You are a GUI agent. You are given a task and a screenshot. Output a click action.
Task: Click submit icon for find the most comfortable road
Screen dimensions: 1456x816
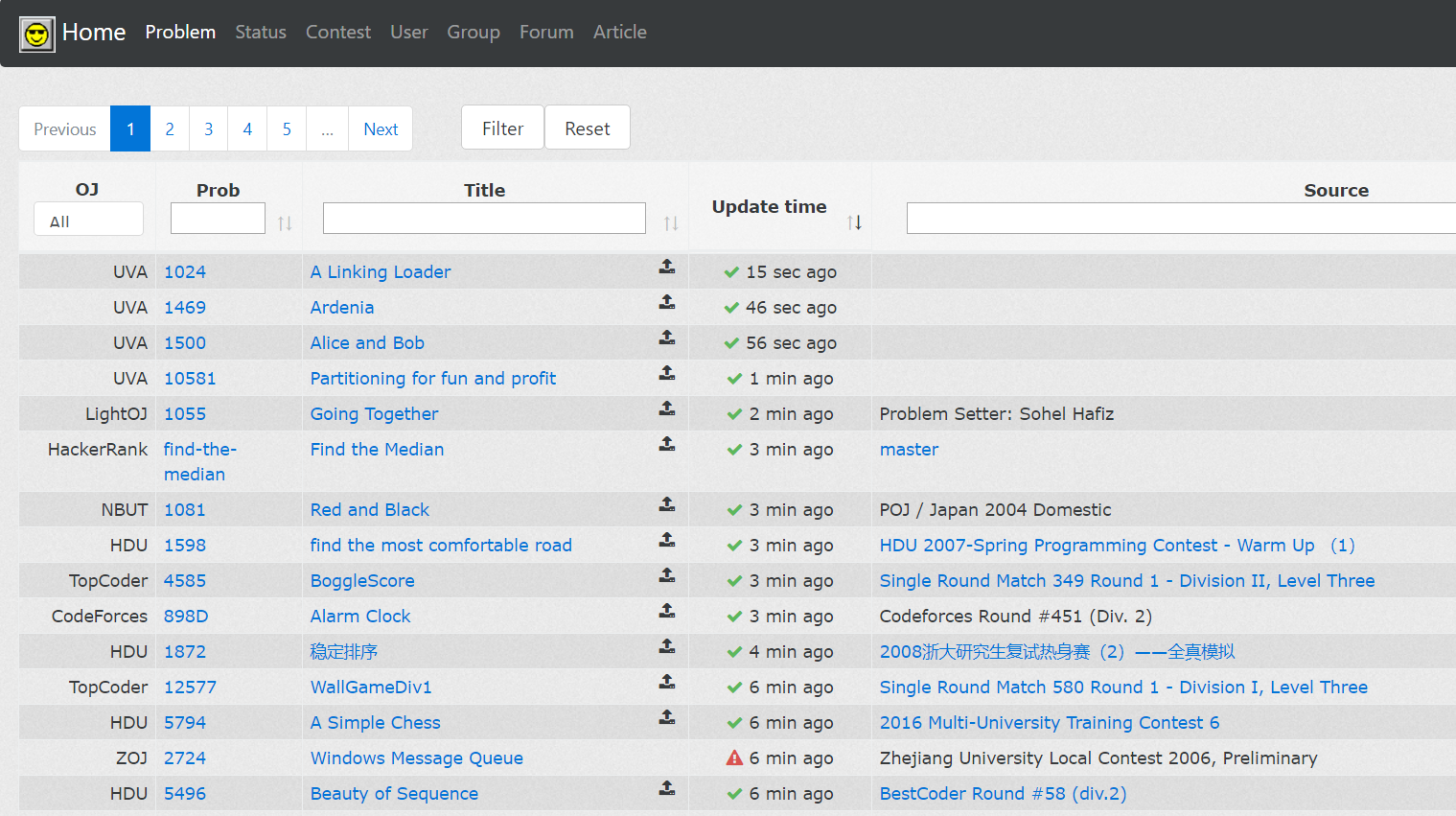click(x=667, y=540)
